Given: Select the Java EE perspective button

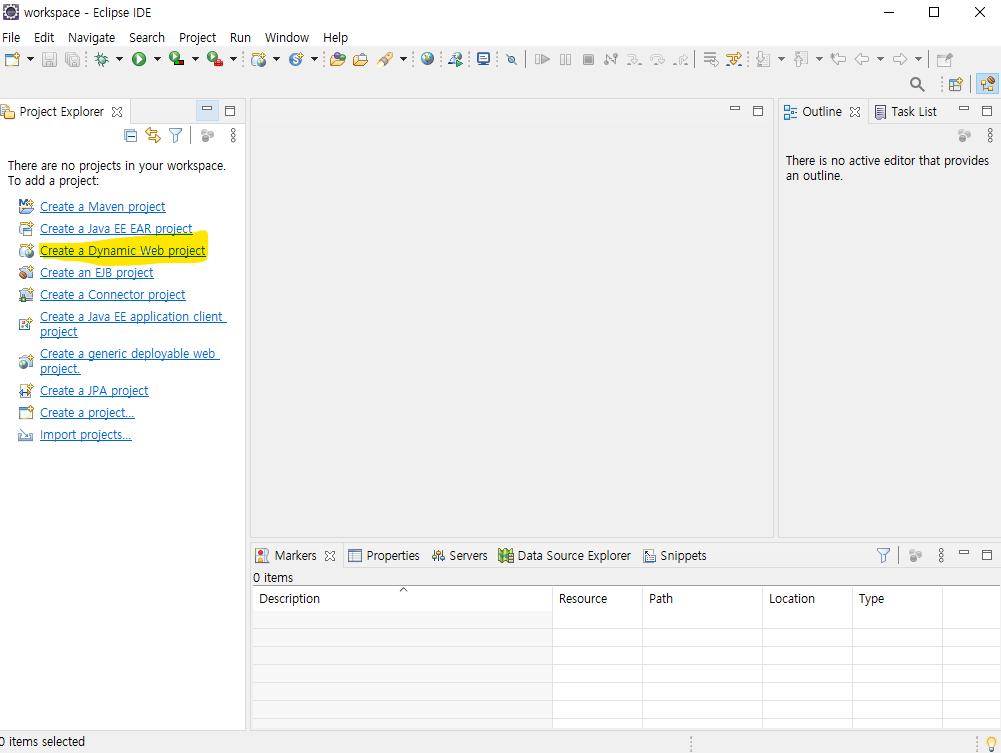Looking at the screenshot, I should [x=988, y=84].
